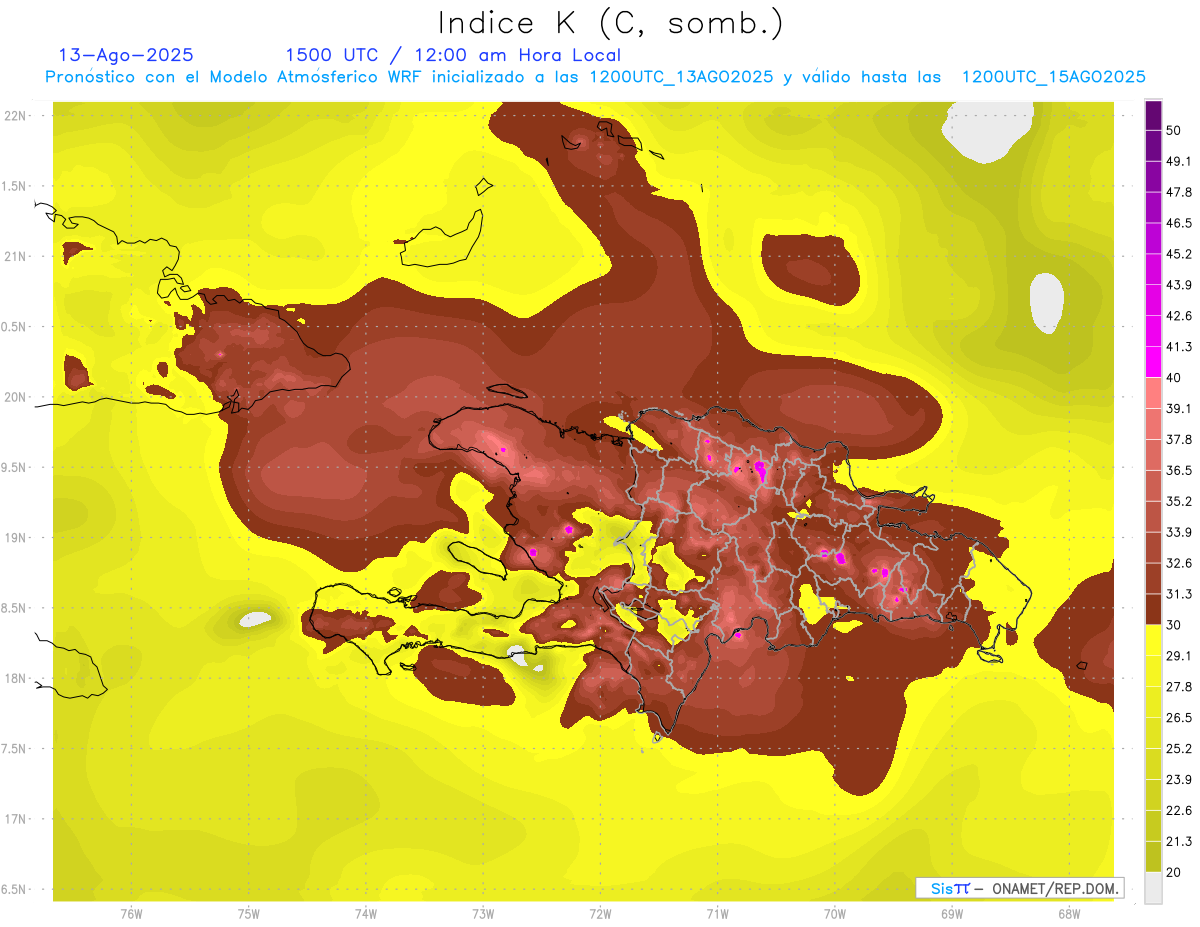Pick the light gray swatch below 20
This screenshot has height=927, width=1200.
1153,887
